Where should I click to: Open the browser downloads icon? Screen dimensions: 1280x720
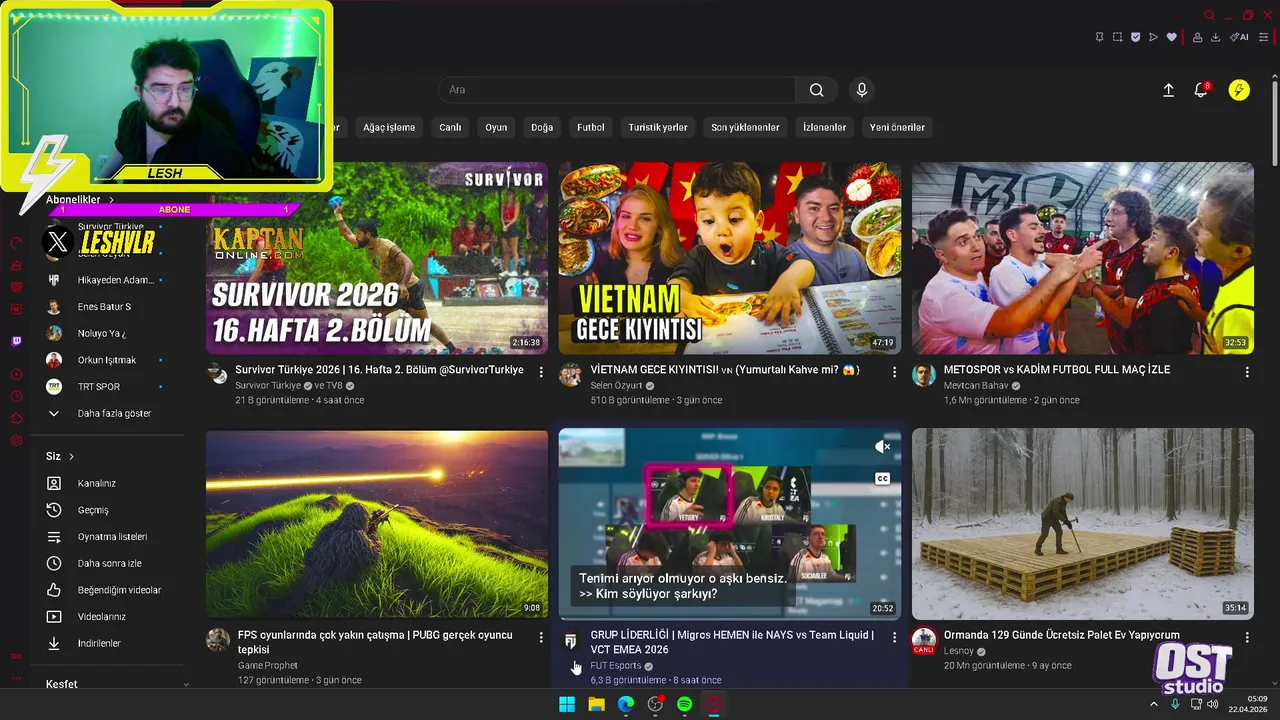click(x=1215, y=37)
